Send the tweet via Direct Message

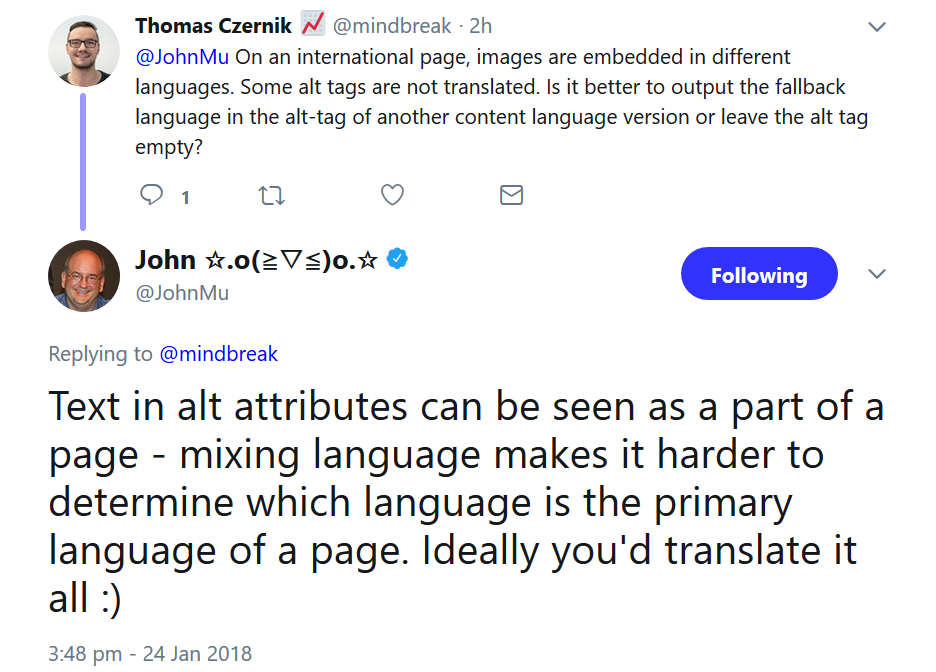511,195
